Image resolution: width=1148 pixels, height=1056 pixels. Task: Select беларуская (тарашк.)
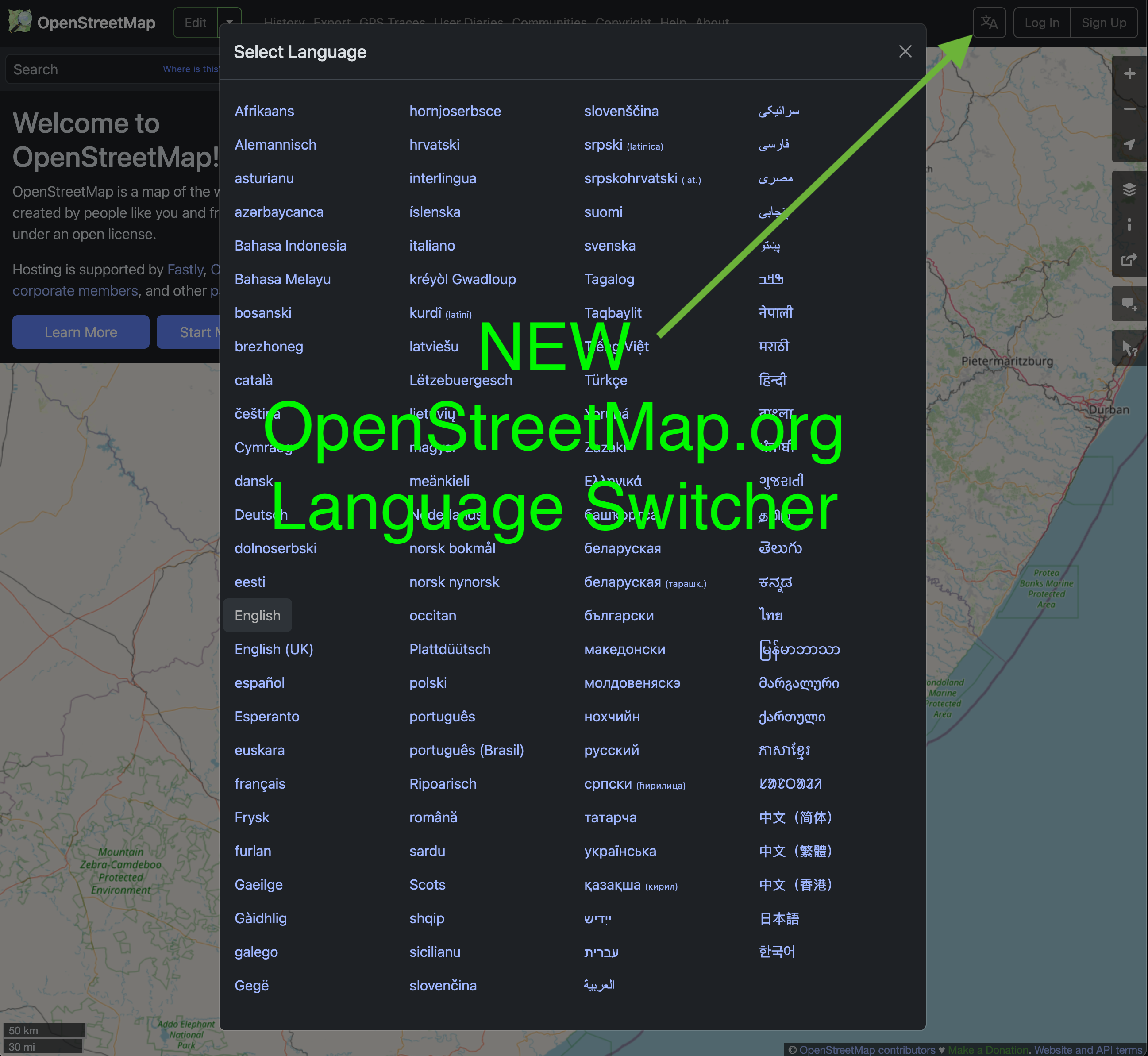pyautogui.click(x=645, y=582)
